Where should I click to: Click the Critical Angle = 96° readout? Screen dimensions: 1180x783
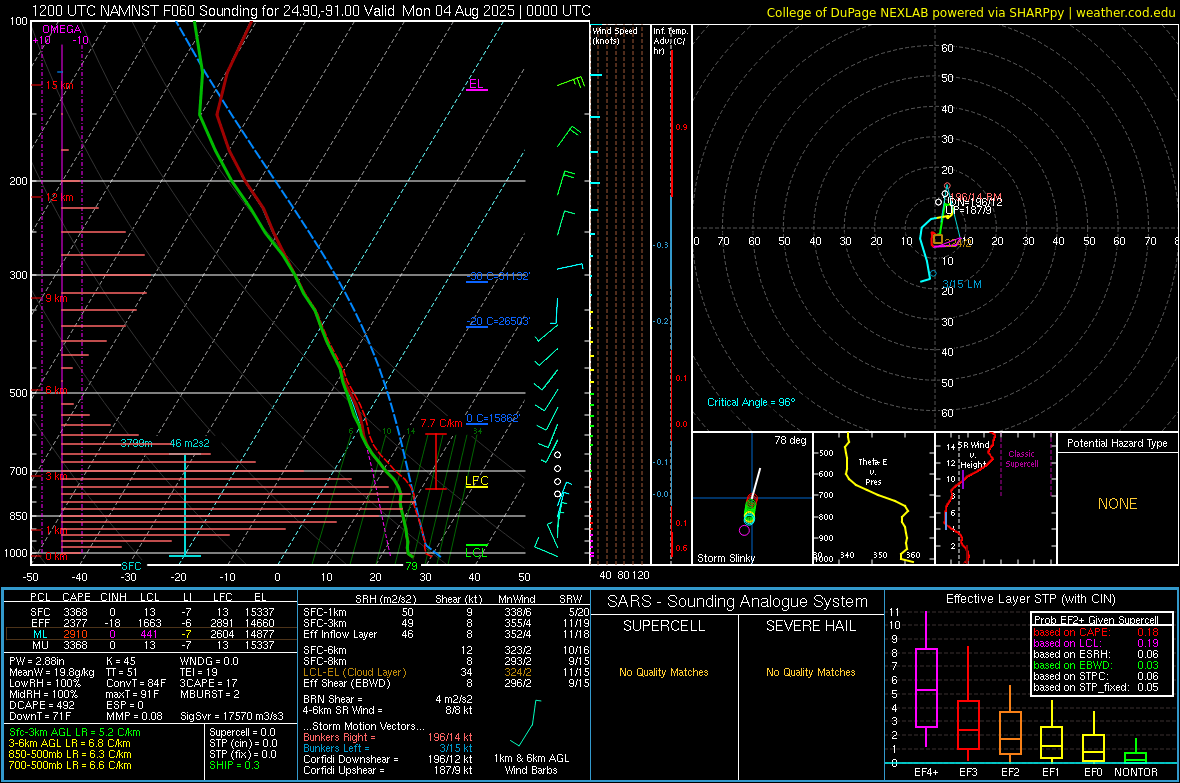click(751, 403)
